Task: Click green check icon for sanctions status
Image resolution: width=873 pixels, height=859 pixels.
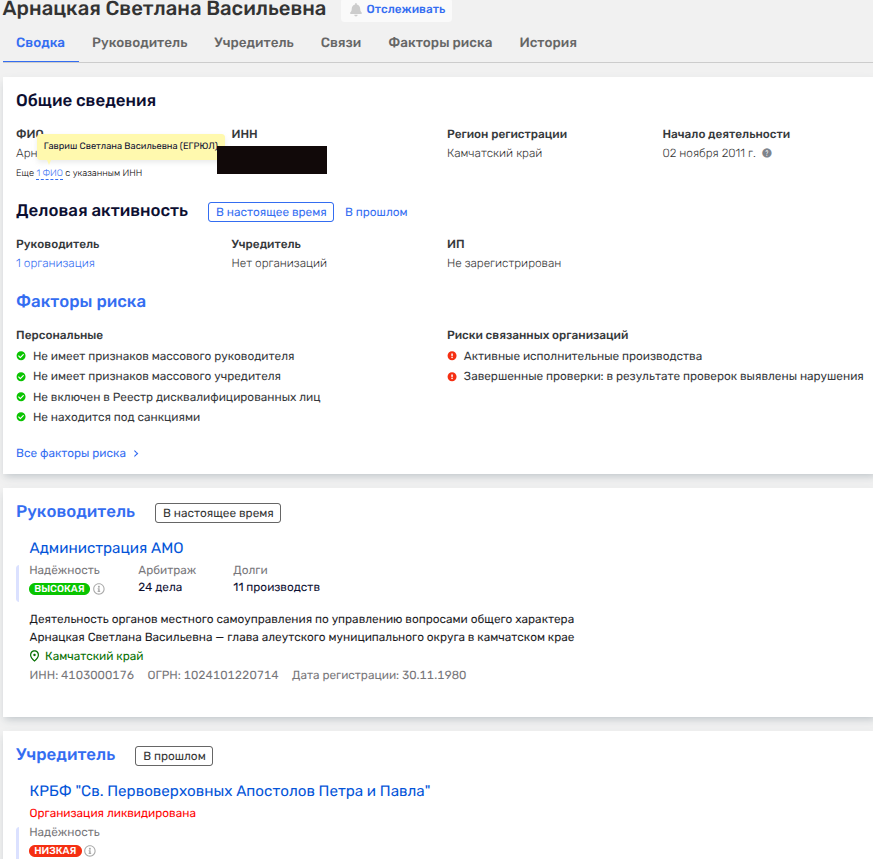Action: tap(21, 417)
